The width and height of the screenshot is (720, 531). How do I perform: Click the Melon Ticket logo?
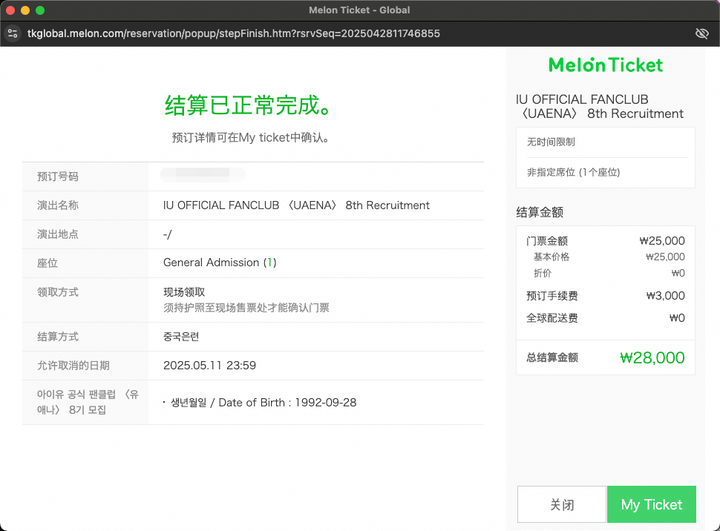(x=606, y=65)
